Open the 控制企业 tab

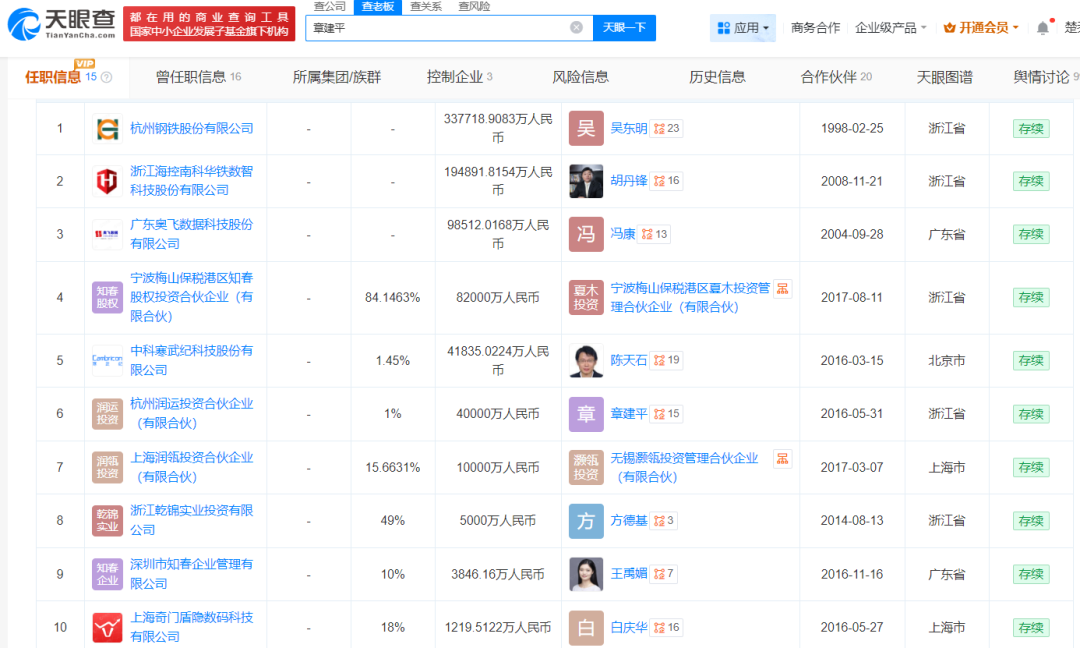[x=459, y=77]
